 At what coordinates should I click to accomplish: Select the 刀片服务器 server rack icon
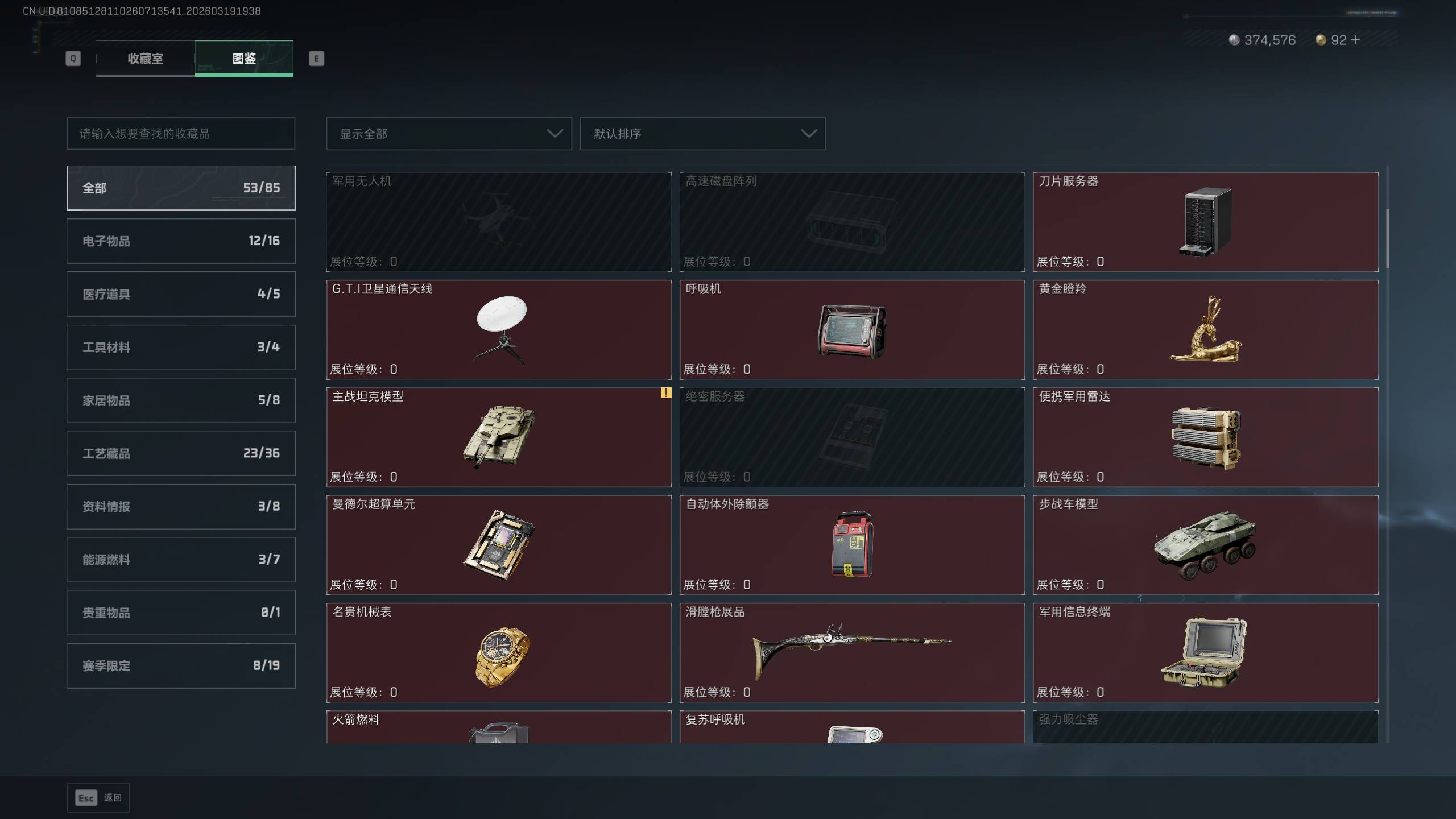click(1205, 222)
